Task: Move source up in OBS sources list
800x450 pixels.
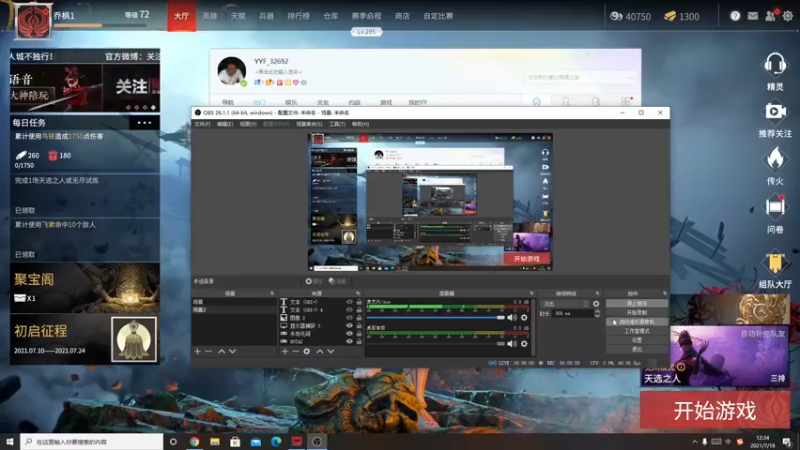Action: (x=320, y=351)
